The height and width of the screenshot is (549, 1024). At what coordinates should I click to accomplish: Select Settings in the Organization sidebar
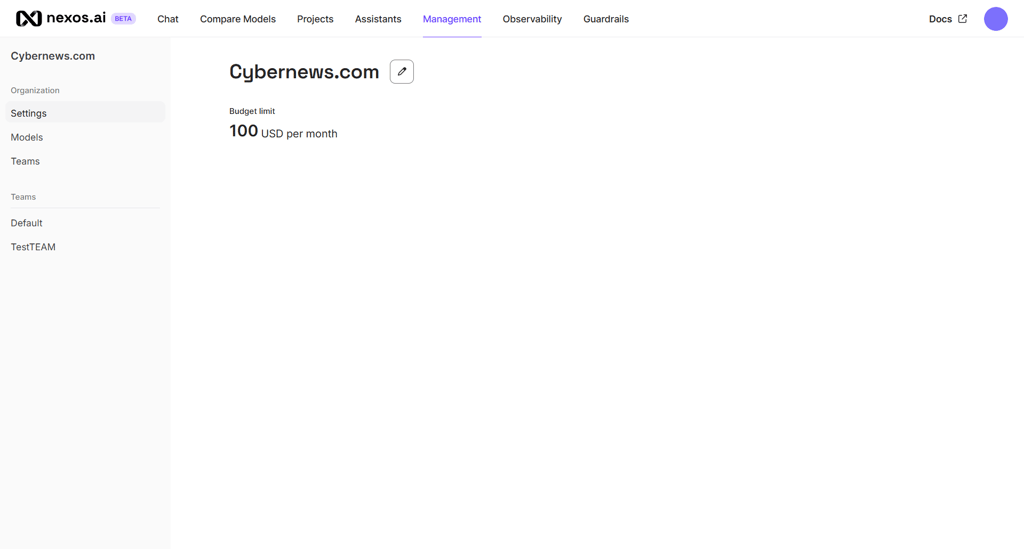click(86, 113)
